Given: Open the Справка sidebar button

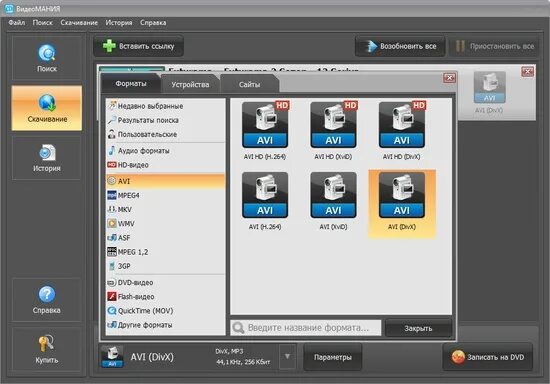Looking at the screenshot, I should coord(47,300).
